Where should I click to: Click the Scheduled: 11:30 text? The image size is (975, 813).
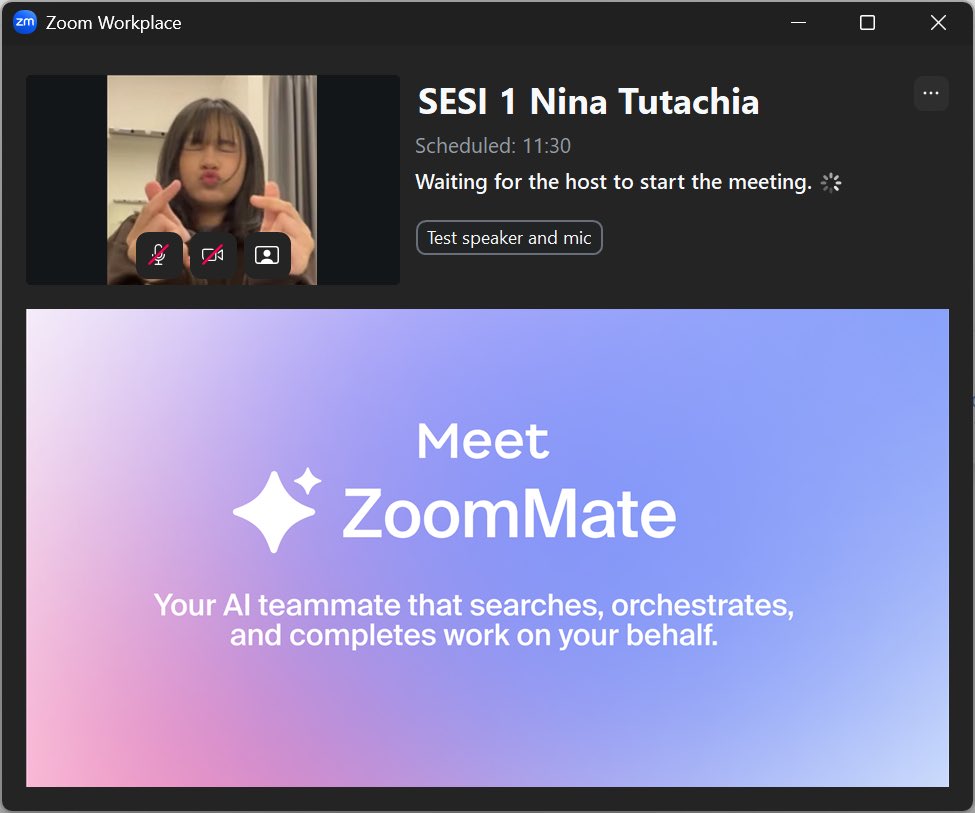492,146
